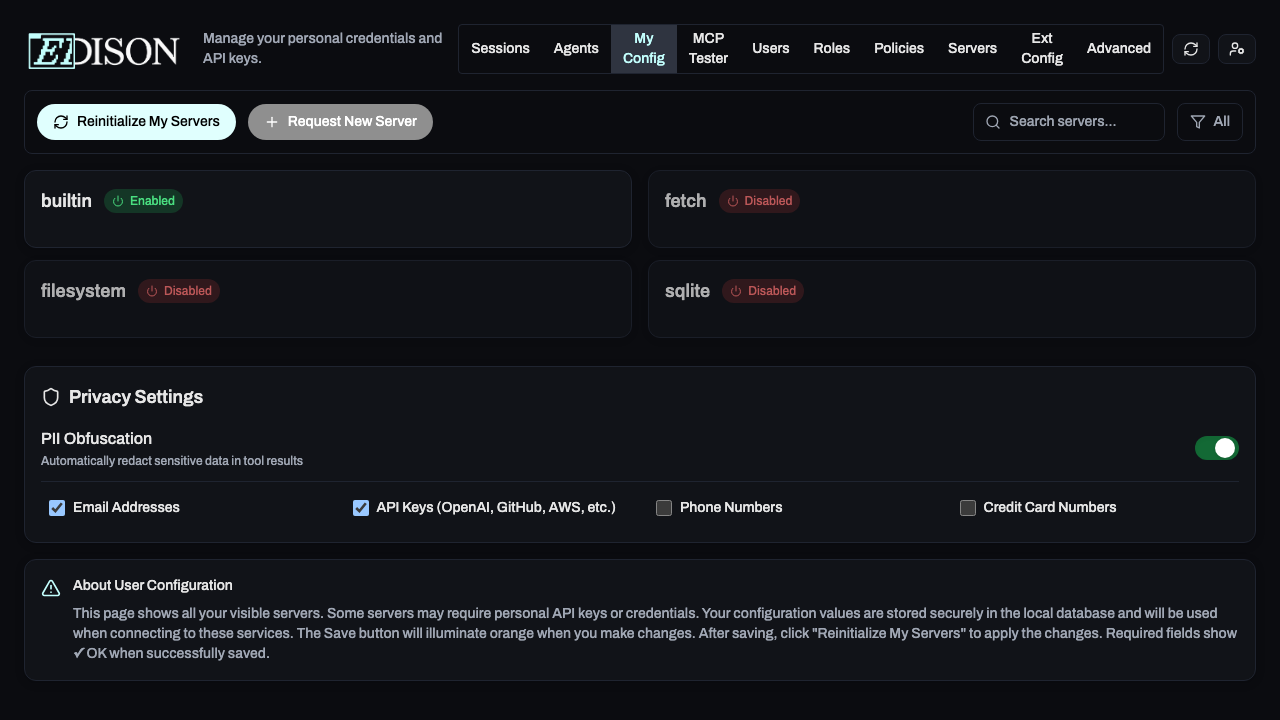Open the Policies section
This screenshot has width=1280, height=720.
(x=898, y=48)
